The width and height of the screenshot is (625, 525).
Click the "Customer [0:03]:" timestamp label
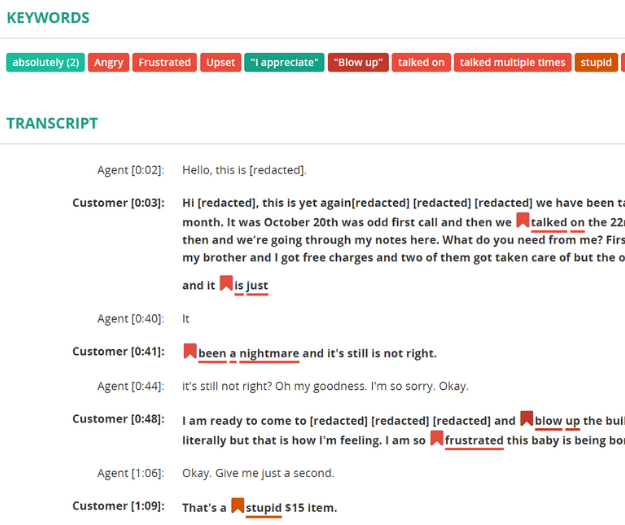pos(118,203)
